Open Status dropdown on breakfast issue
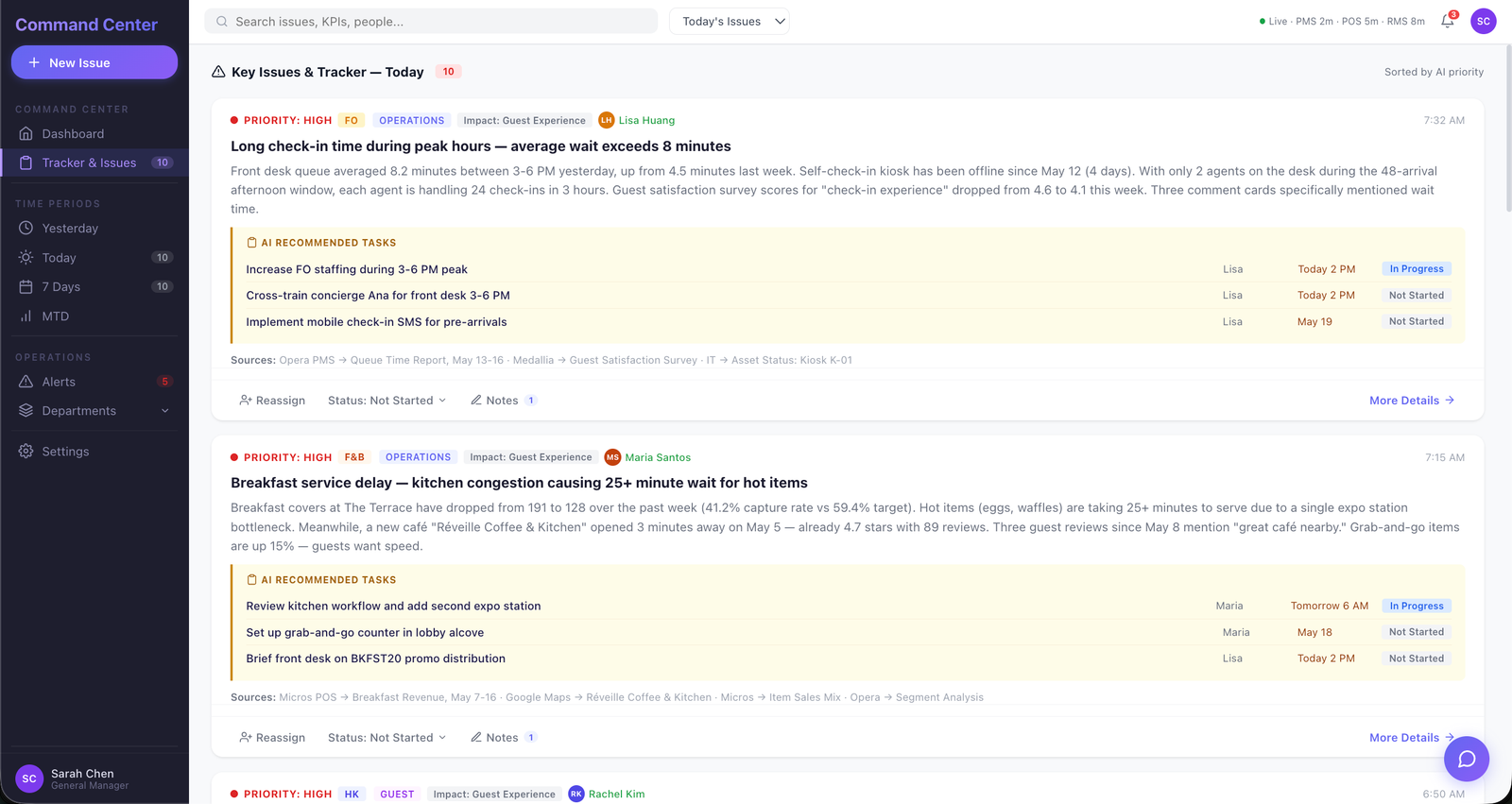Screen dimensions: 1512x804 click(x=387, y=738)
